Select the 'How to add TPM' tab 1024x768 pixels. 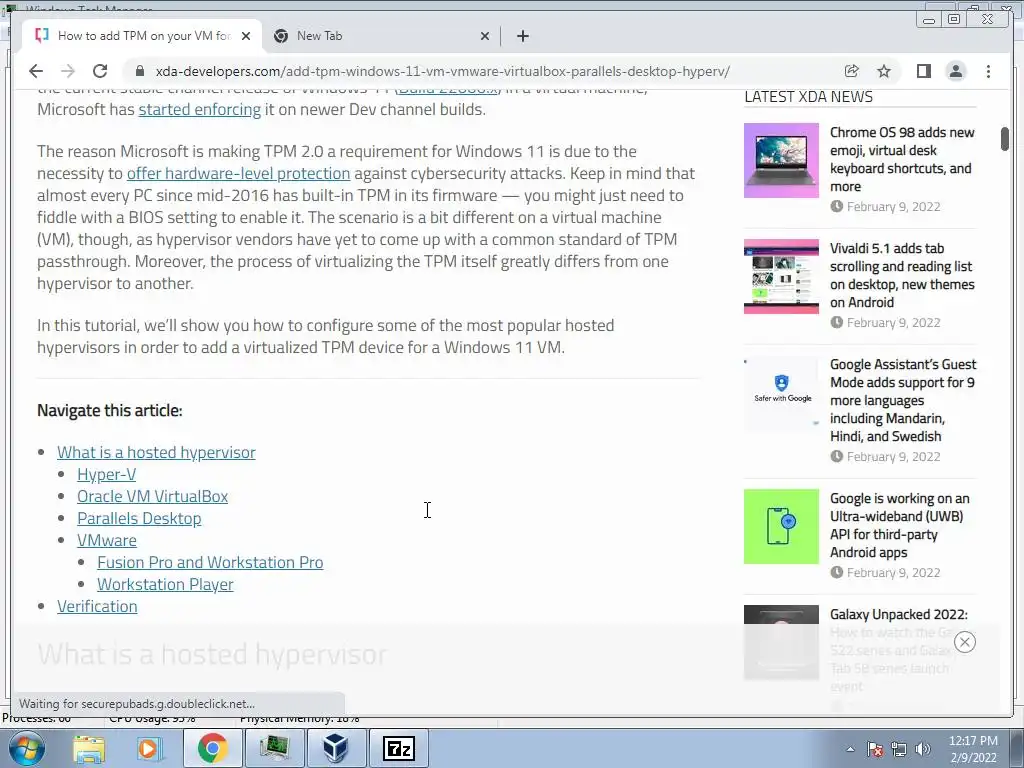click(x=140, y=36)
